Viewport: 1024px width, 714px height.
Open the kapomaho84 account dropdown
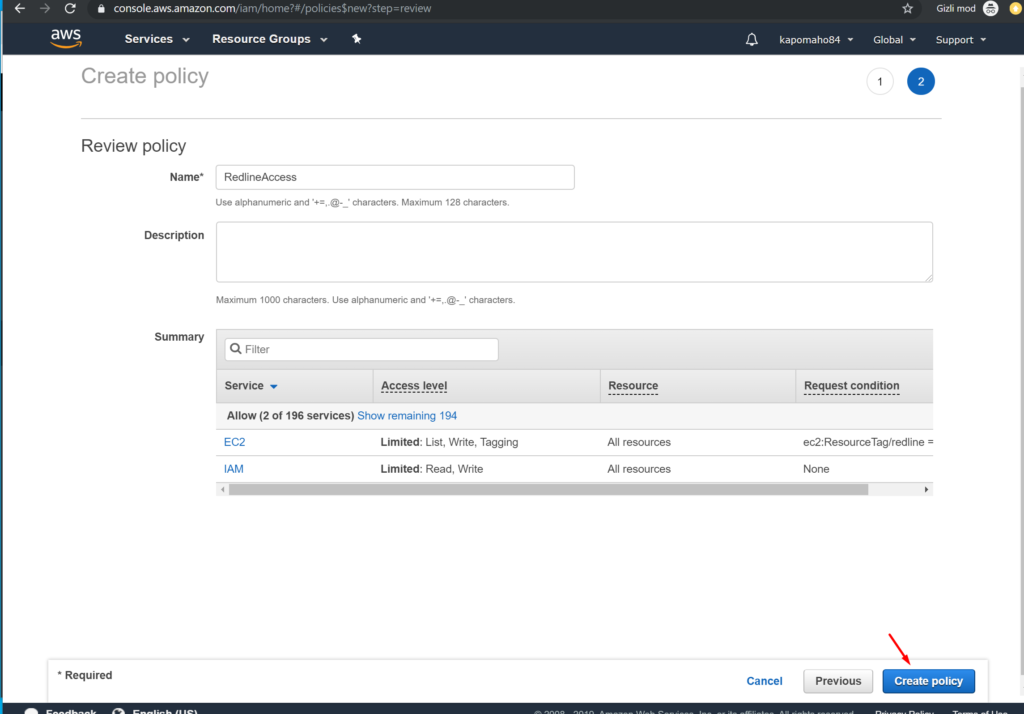816,40
